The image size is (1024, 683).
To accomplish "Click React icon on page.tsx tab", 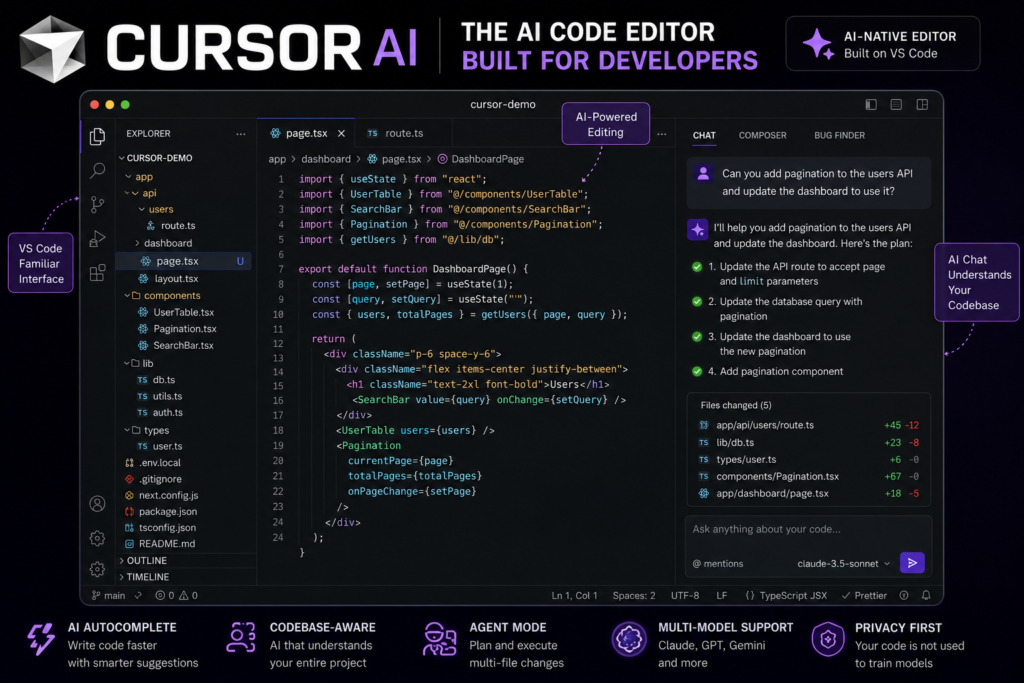I will [x=276, y=133].
